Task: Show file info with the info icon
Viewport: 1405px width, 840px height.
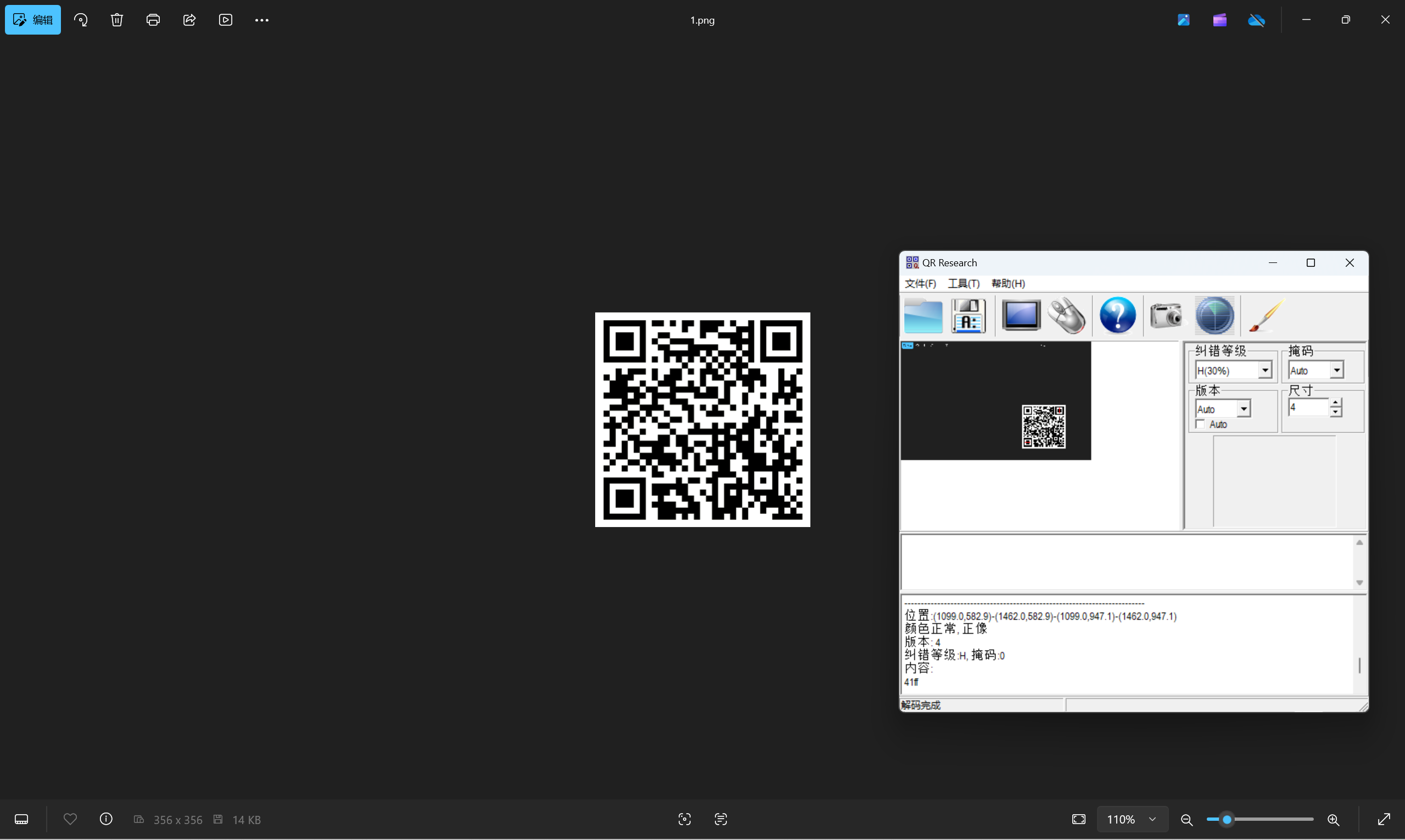Action: [x=106, y=819]
